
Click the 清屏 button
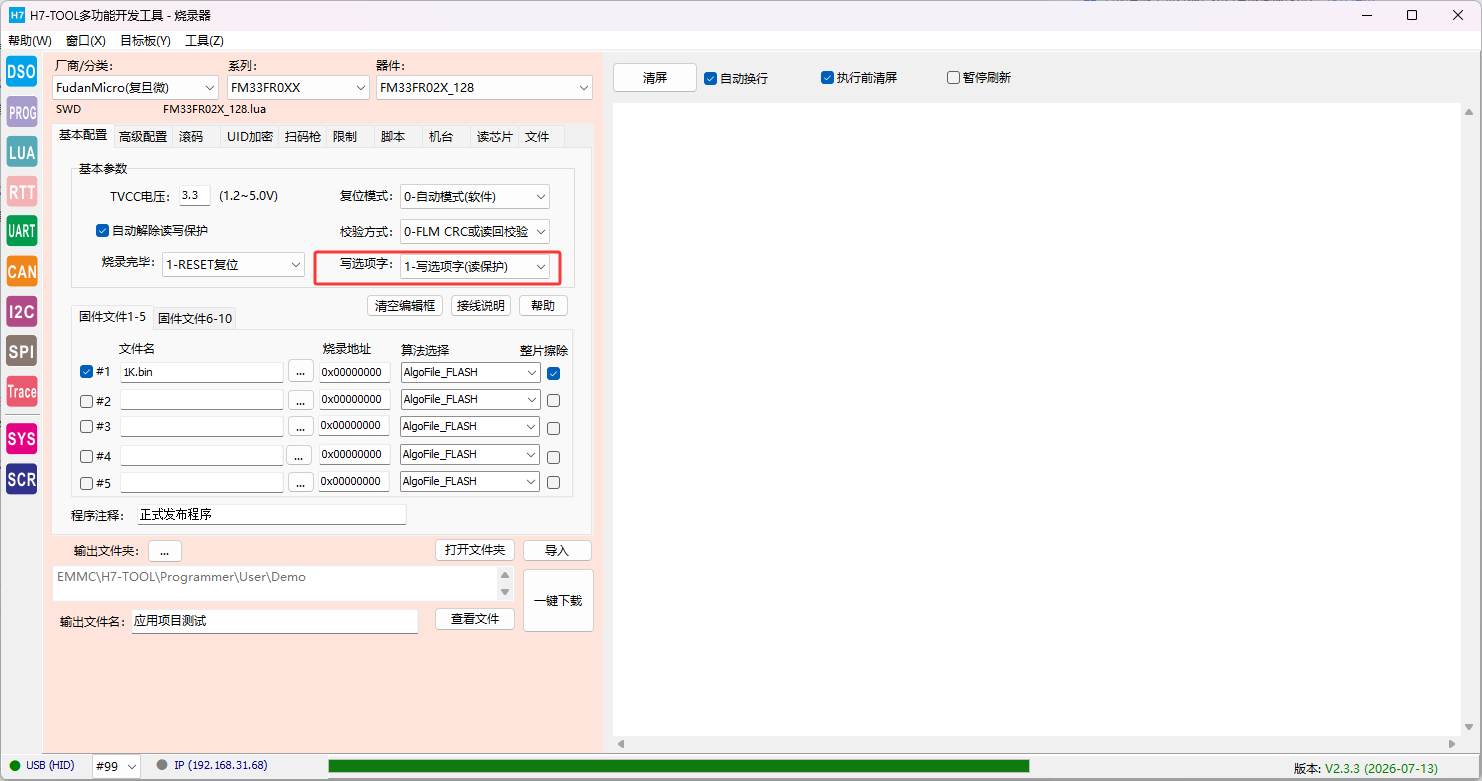[x=655, y=78]
